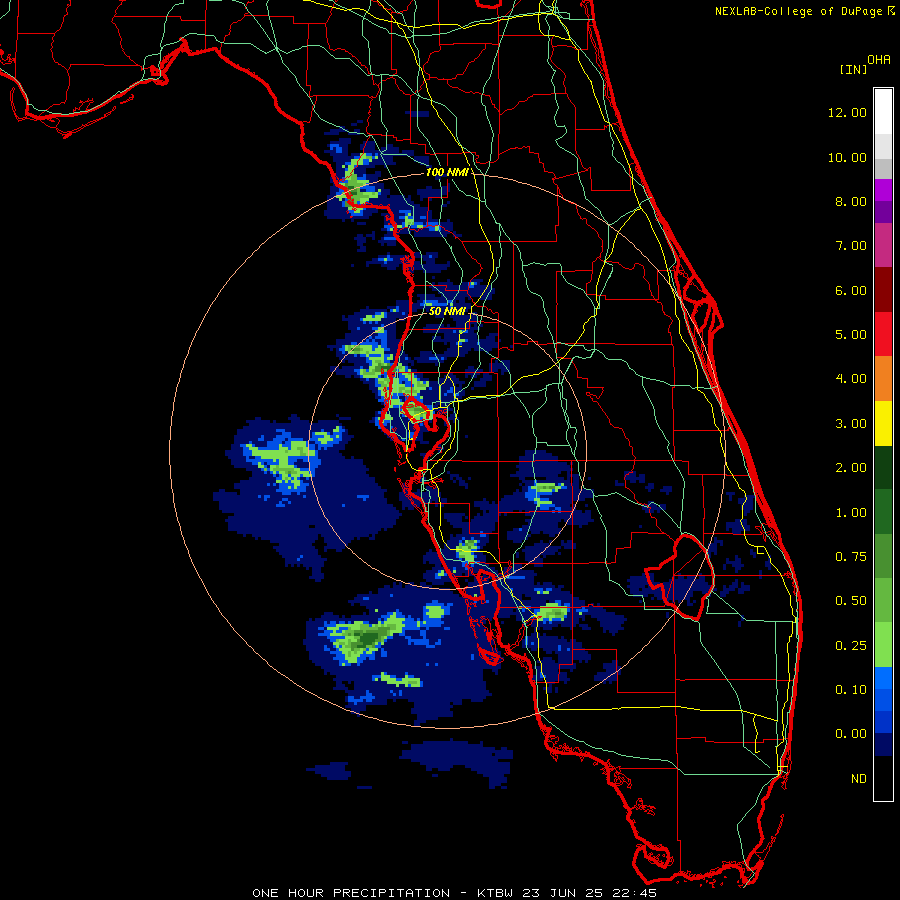Click the OHA product label above scale

coord(879,59)
